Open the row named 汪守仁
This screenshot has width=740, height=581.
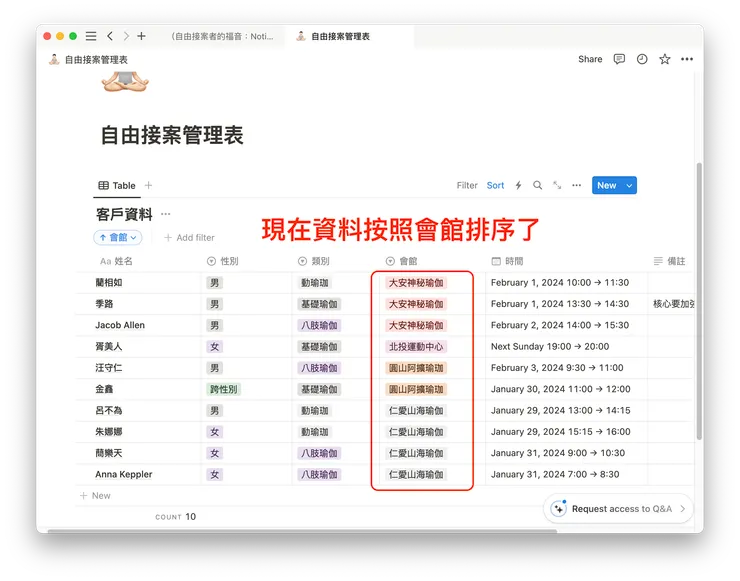point(109,368)
